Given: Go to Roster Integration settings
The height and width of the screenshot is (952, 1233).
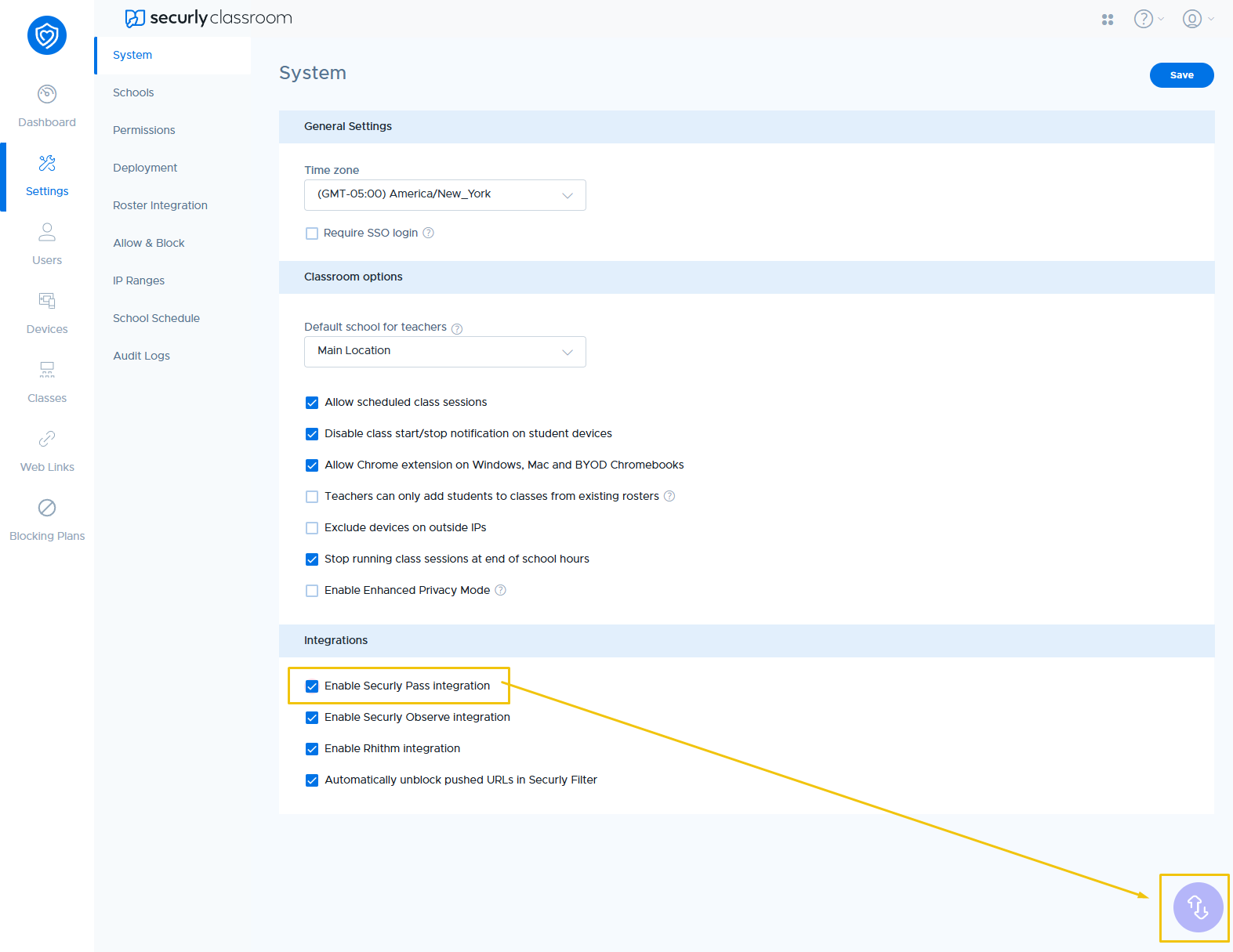Looking at the screenshot, I should click(x=160, y=205).
